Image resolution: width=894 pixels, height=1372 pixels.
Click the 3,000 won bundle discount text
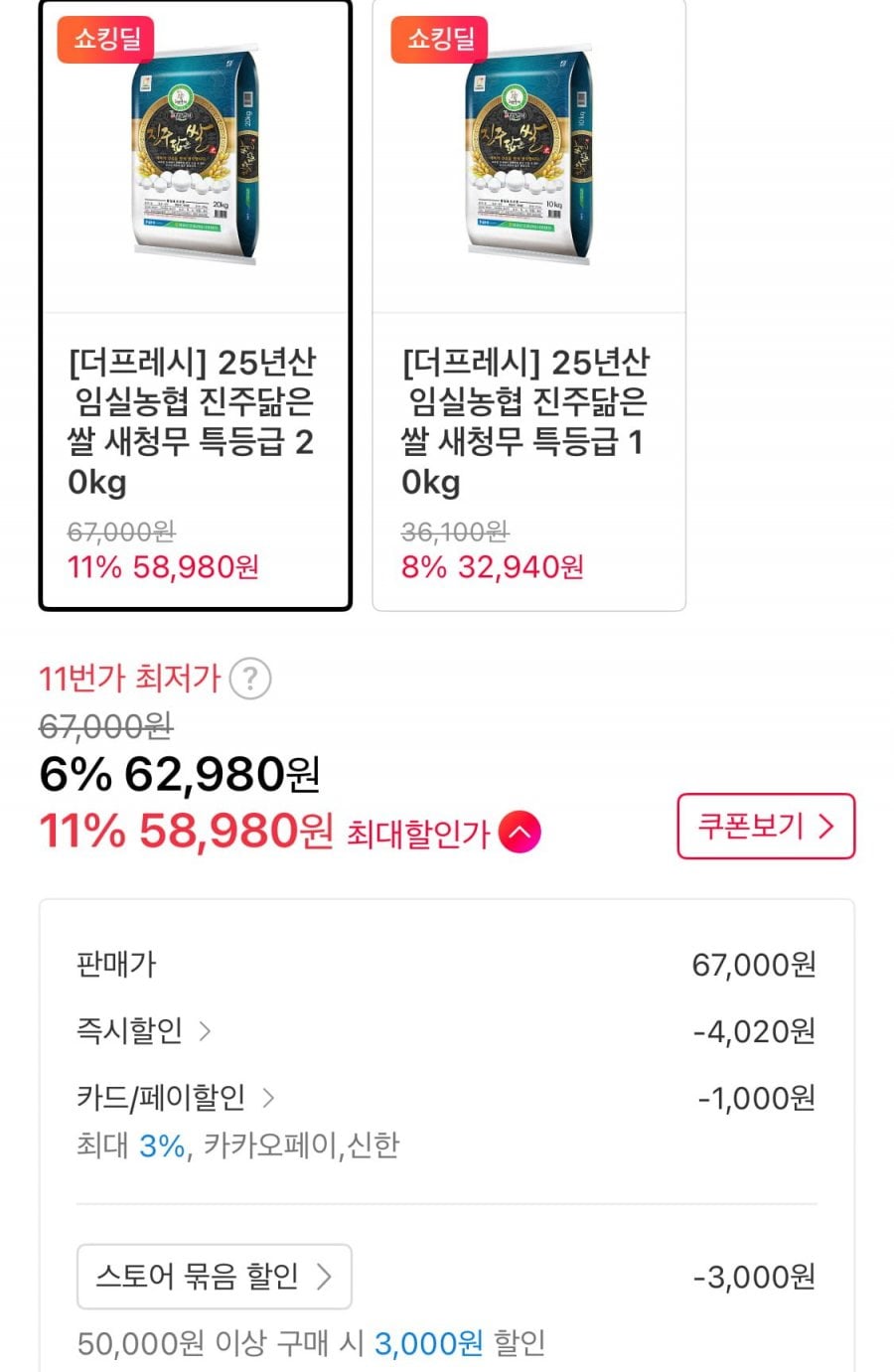point(428,1344)
